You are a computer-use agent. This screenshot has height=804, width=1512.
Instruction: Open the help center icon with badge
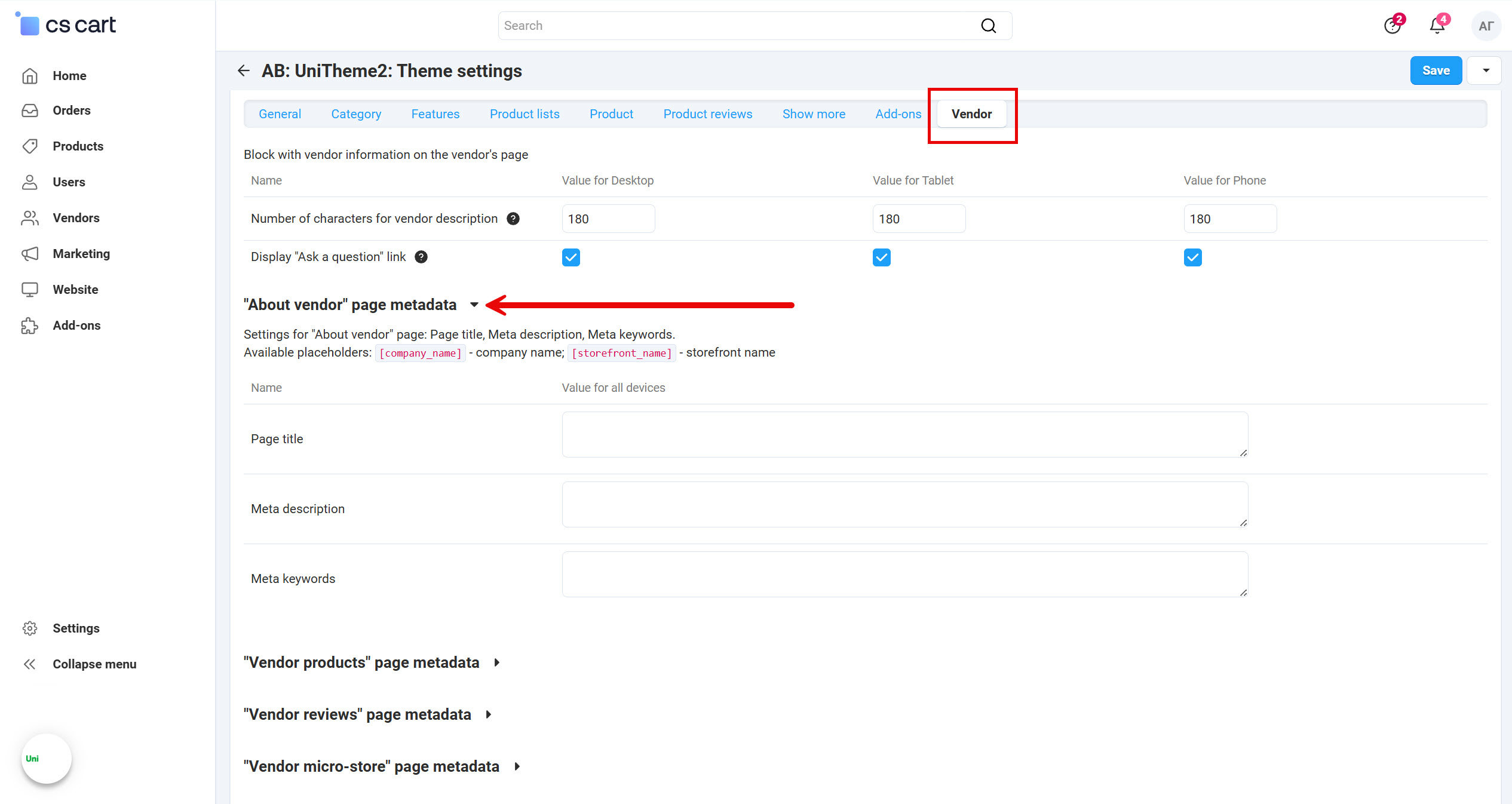coord(1393,26)
